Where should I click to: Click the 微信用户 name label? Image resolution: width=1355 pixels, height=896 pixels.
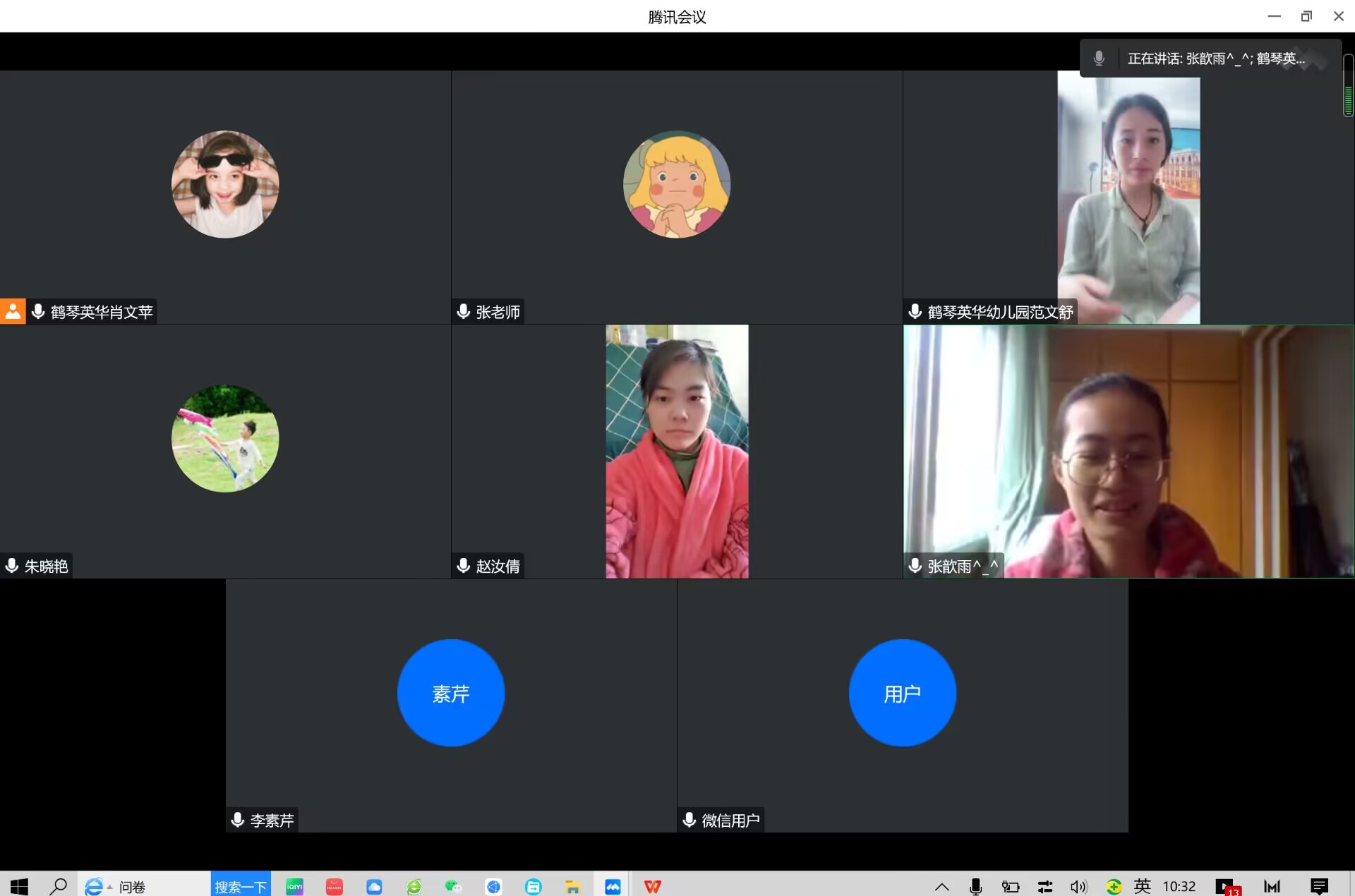click(x=731, y=820)
